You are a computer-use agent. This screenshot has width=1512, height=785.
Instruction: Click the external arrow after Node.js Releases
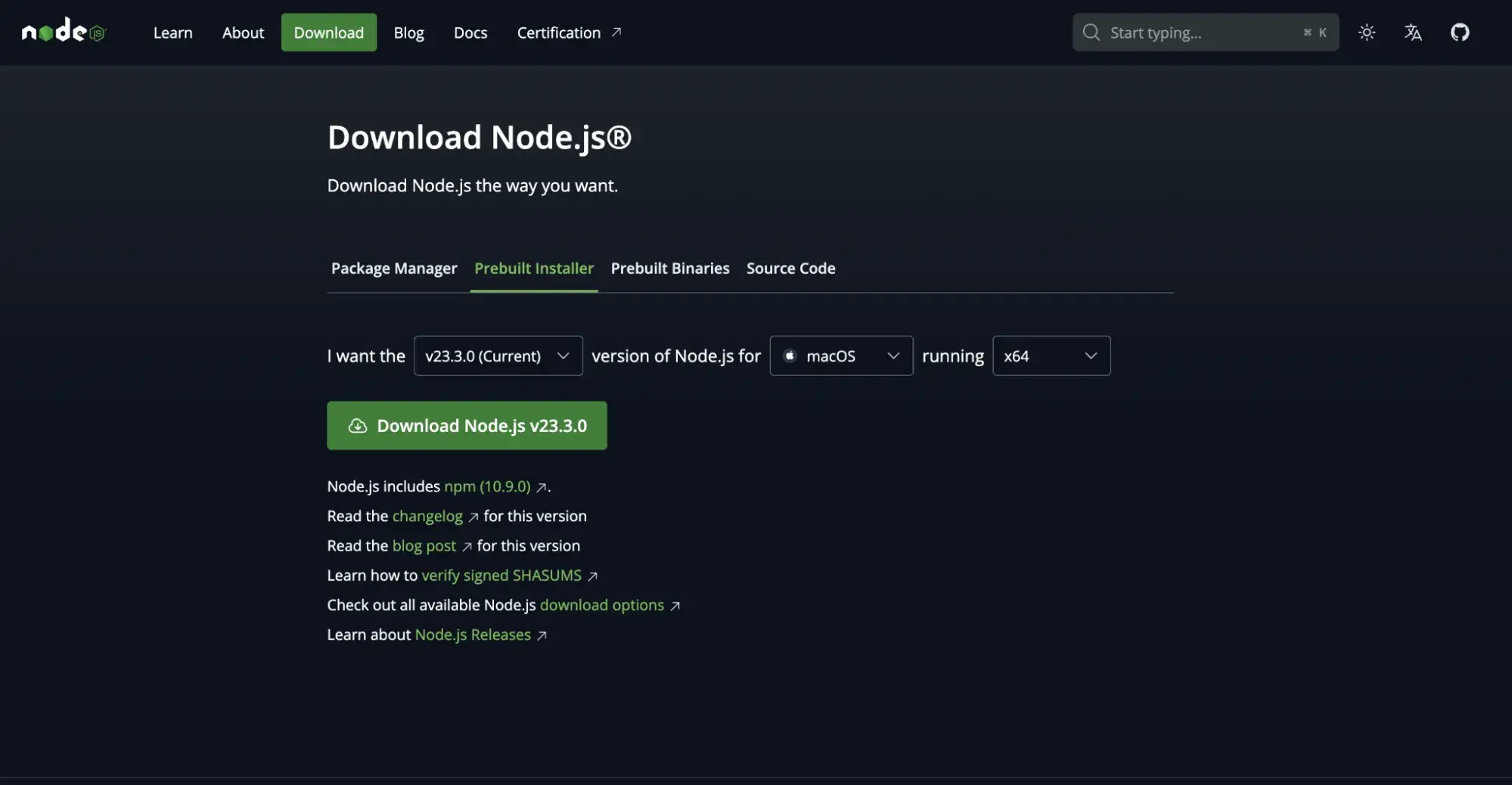[x=541, y=635]
